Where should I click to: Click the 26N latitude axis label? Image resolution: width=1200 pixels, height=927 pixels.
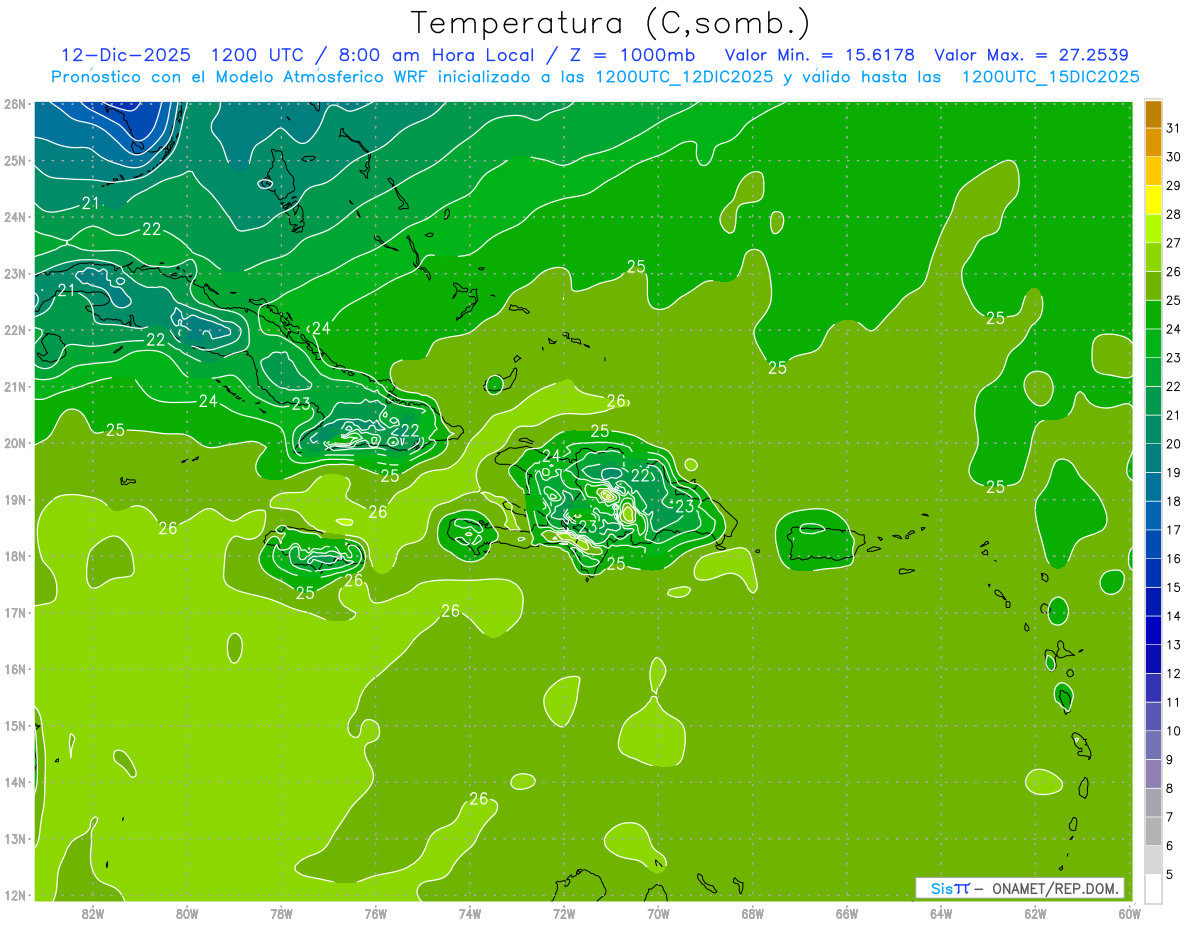[x=14, y=104]
